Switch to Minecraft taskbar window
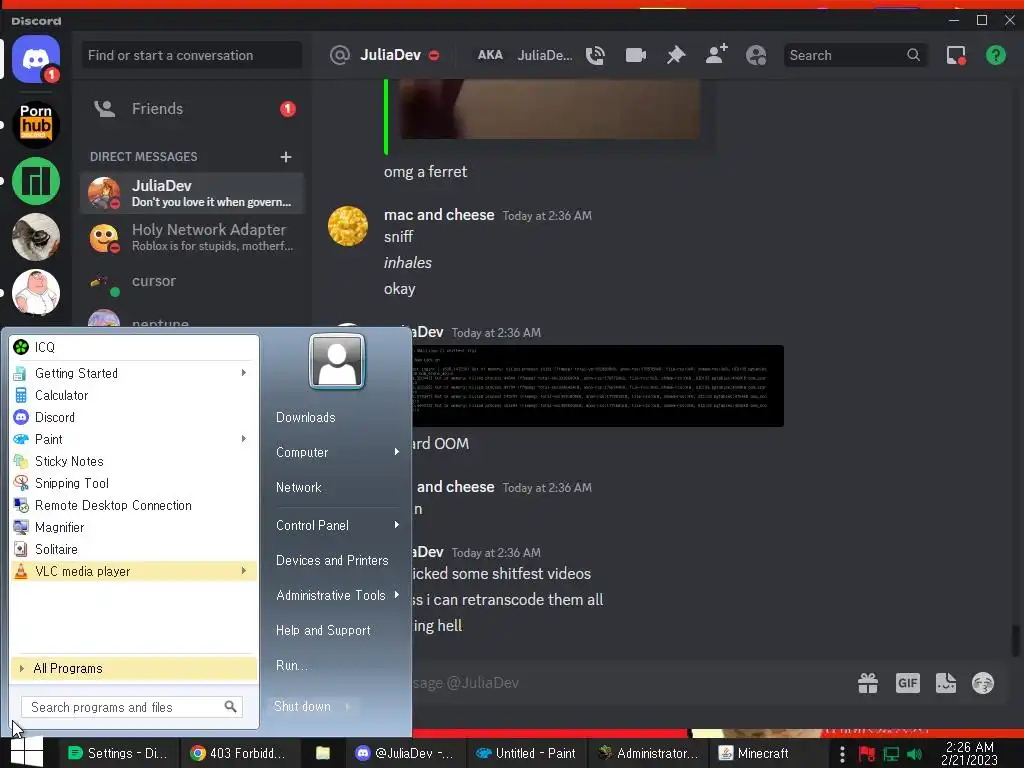This screenshot has height=768, width=1024. 754,753
